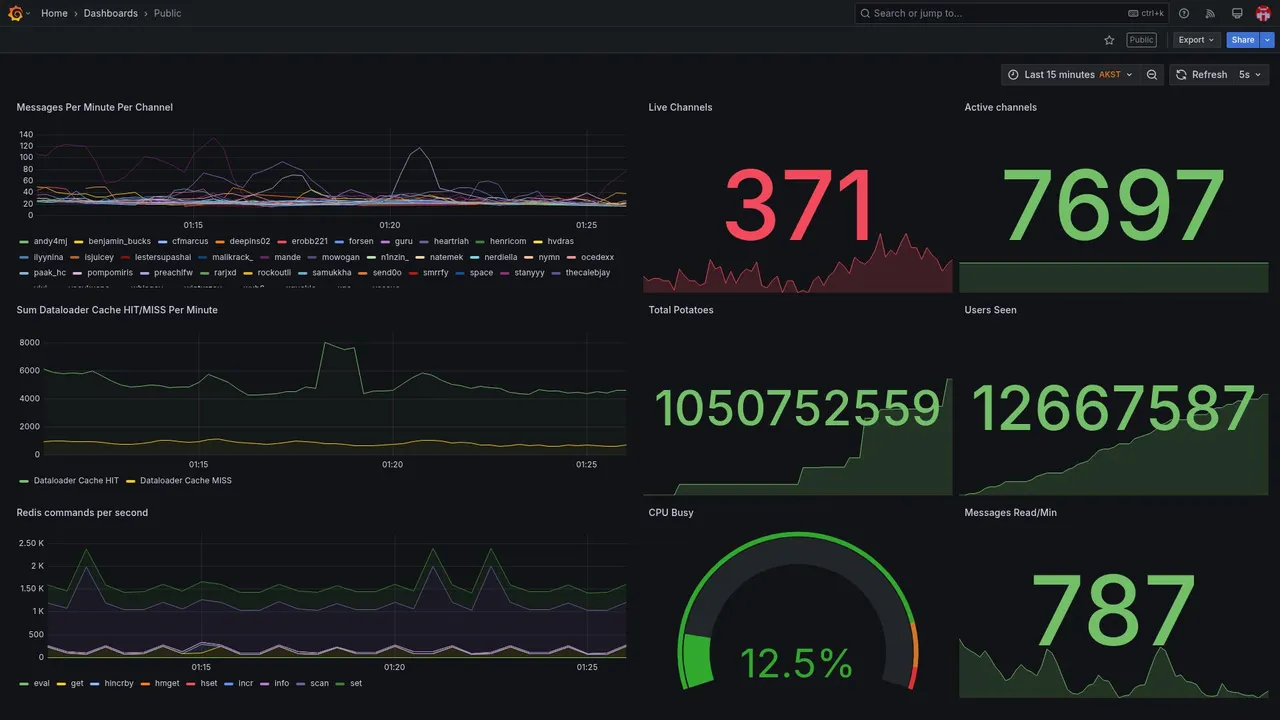The image size is (1280, 720).
Task: Open the user profile avatar
Action: [1263, 13]
